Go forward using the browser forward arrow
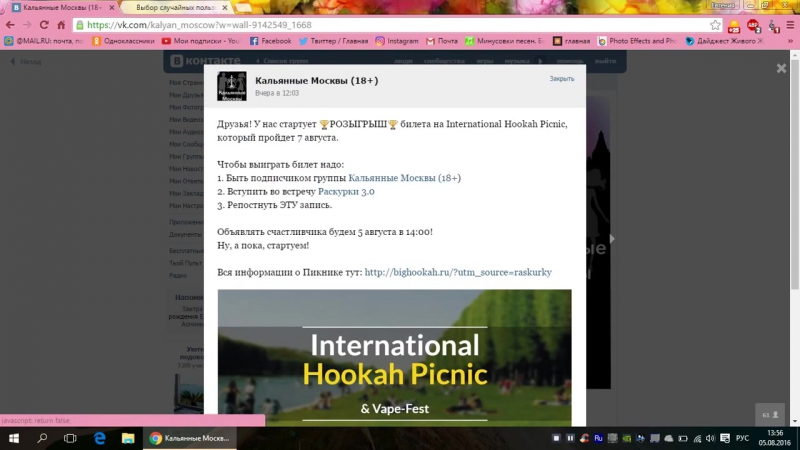Viewport: 800px width, 450px height. coord(27,25)
